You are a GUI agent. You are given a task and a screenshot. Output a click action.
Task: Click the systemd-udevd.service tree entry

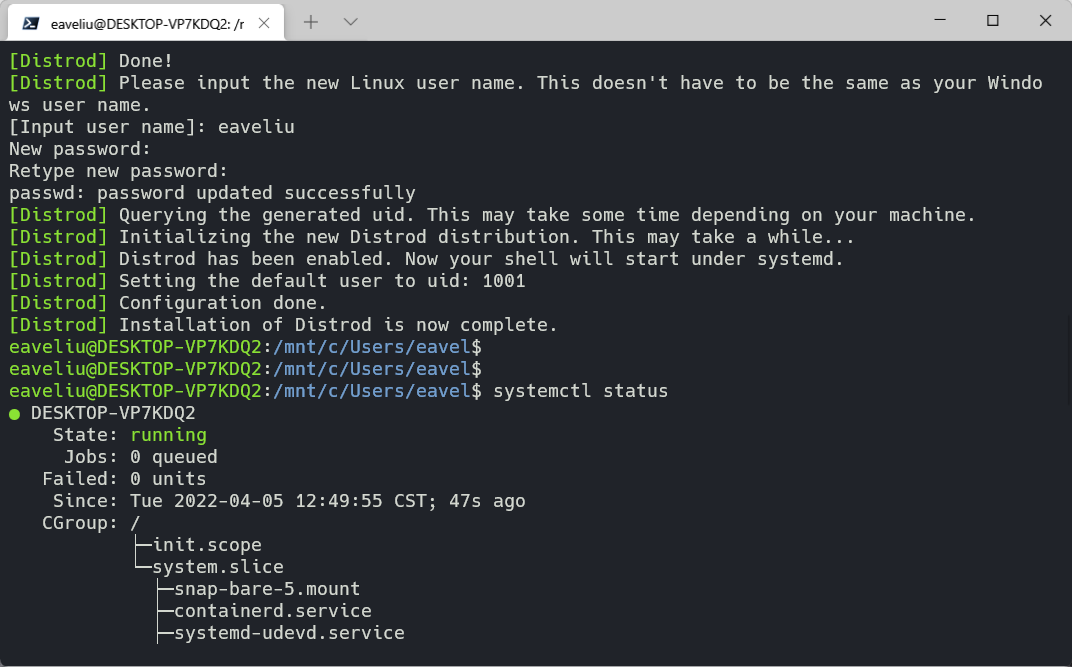(289, 633)
